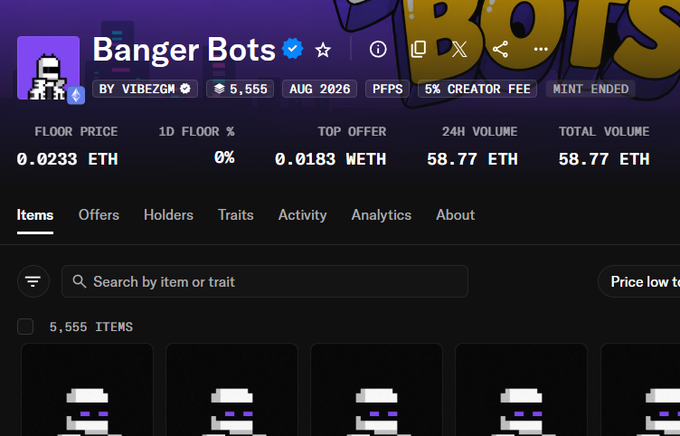Click the 1D floor 0% value
The image size is (680, 436).
(224, 158)
